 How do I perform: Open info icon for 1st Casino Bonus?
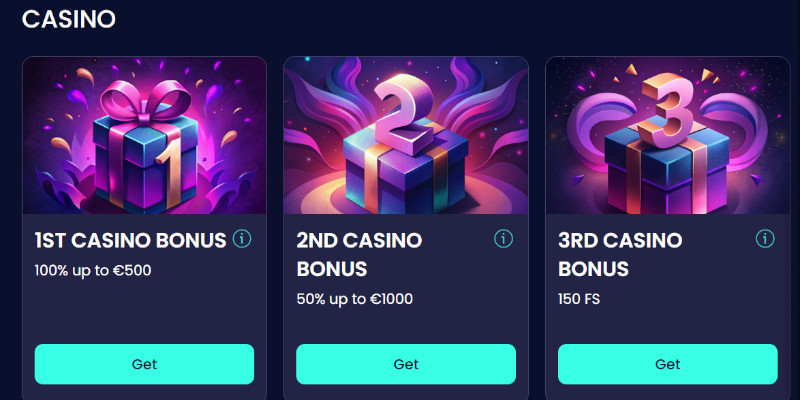242,239
